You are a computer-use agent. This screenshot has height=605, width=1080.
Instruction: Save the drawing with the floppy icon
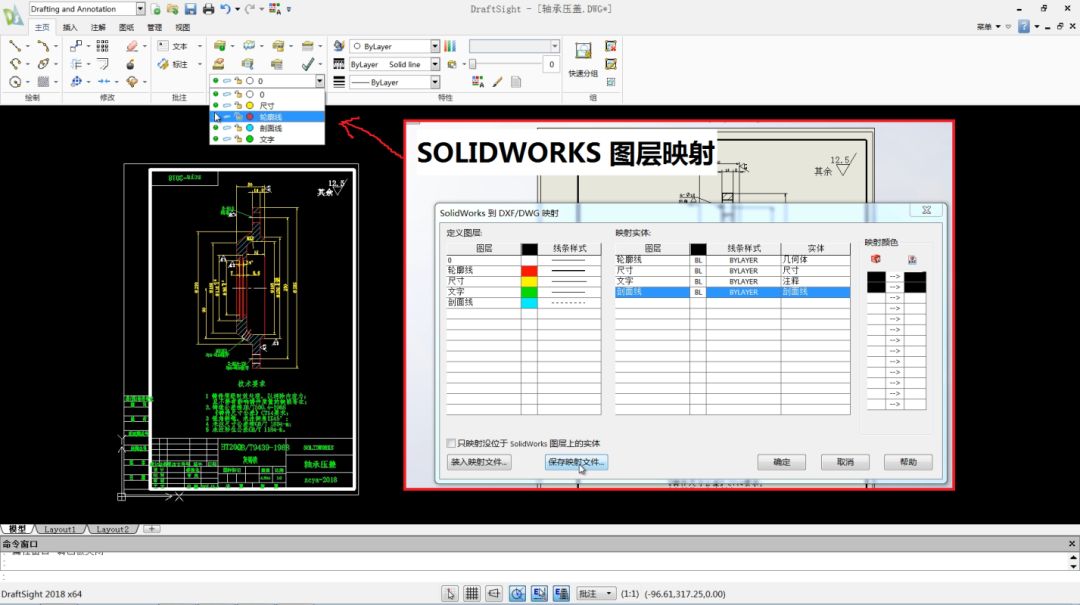191,9
